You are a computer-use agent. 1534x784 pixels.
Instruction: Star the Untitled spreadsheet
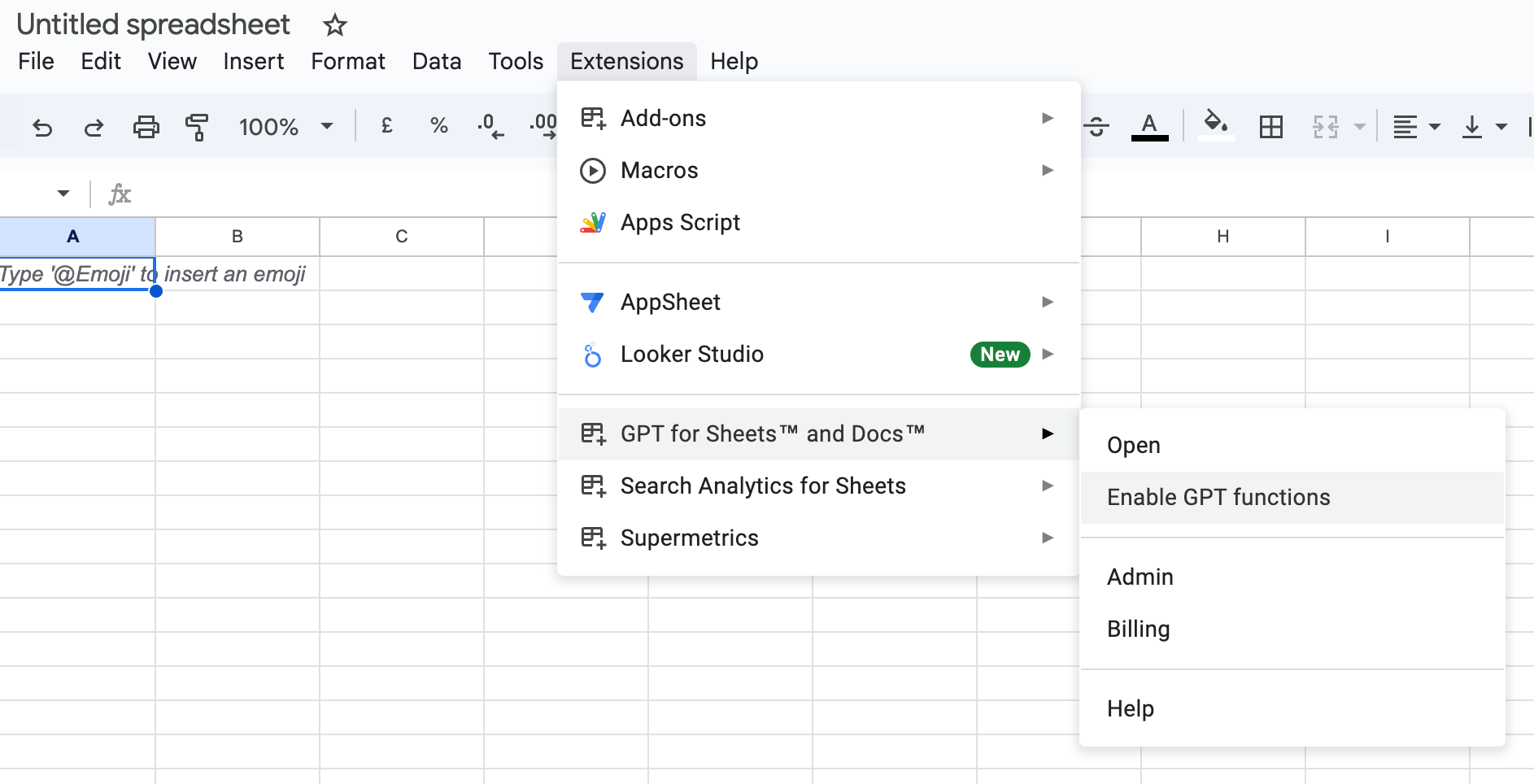(x=334, y=25)
